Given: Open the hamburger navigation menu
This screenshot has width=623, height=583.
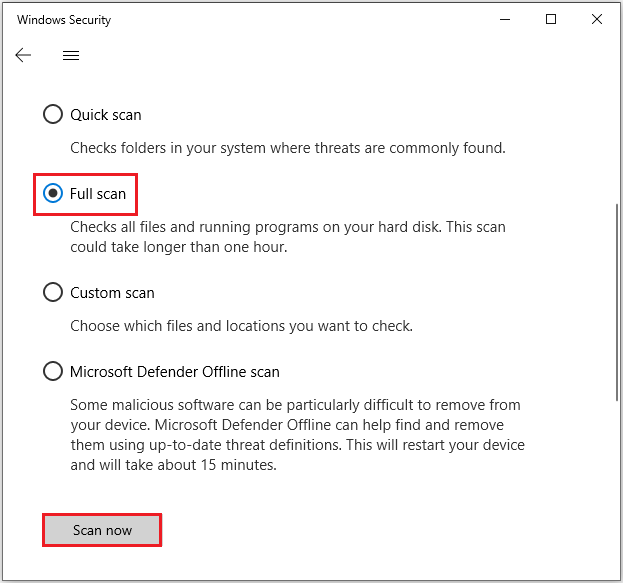Looking at the screenshot, I should [71, 56].
